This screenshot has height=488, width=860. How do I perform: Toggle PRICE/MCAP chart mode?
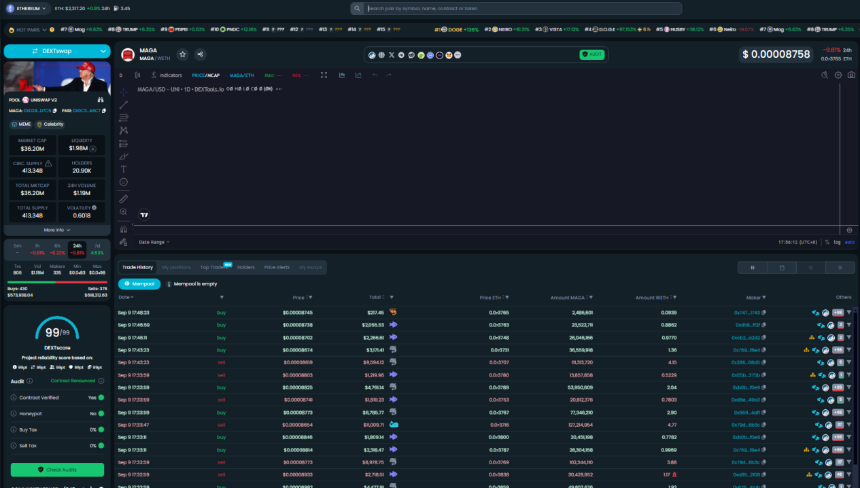click(x=206, y=75)
